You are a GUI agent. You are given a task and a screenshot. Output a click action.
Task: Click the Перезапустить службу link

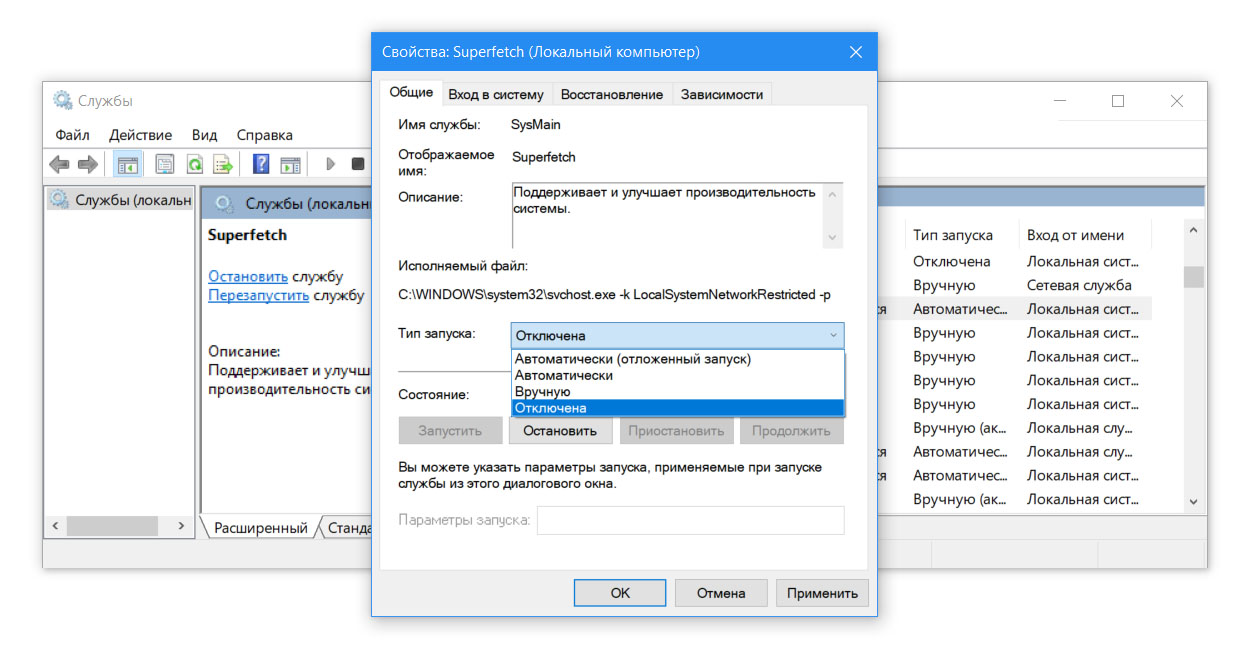click(x=259, y=296)
